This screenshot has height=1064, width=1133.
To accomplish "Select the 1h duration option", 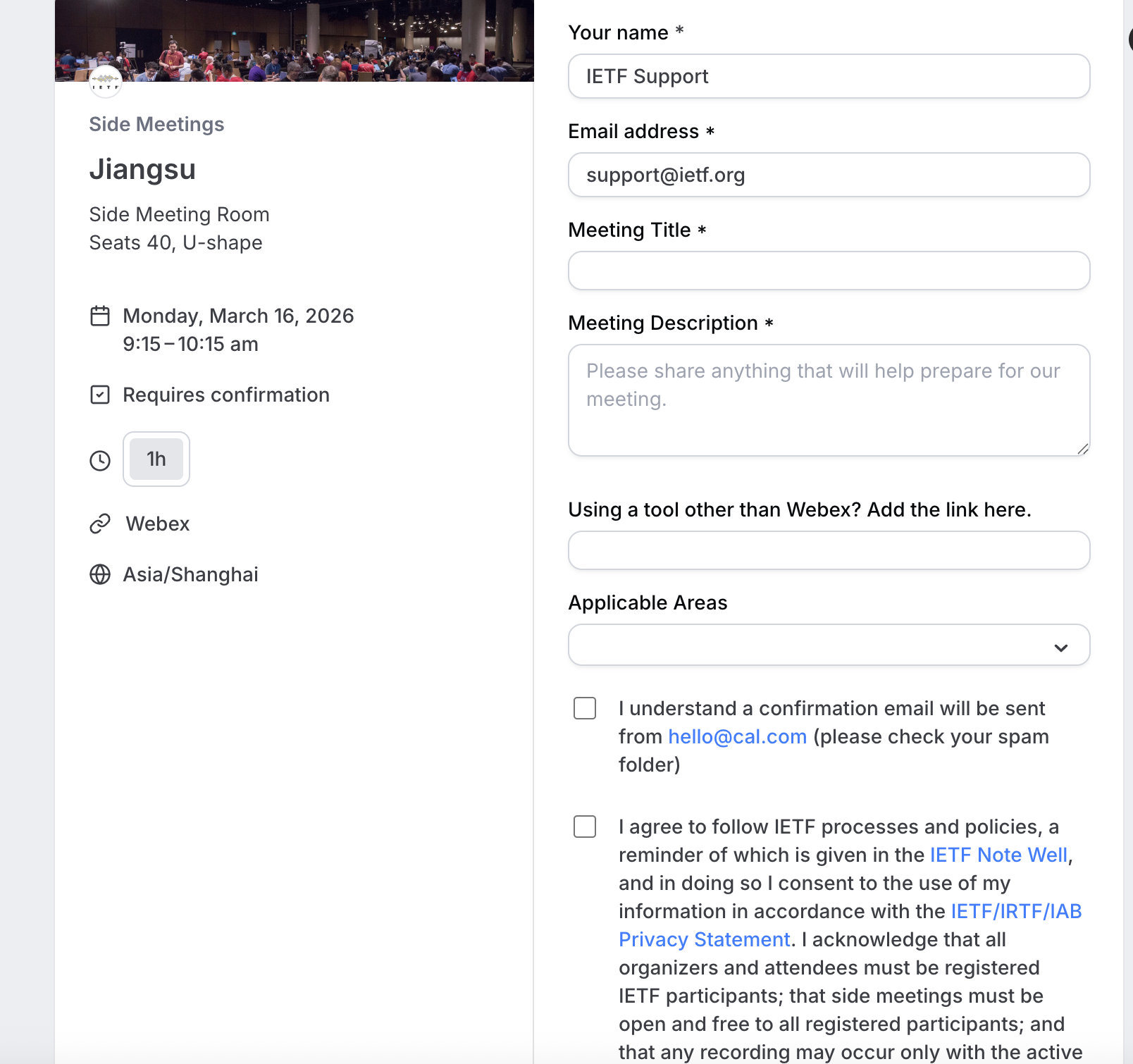I will pos(156,459).
